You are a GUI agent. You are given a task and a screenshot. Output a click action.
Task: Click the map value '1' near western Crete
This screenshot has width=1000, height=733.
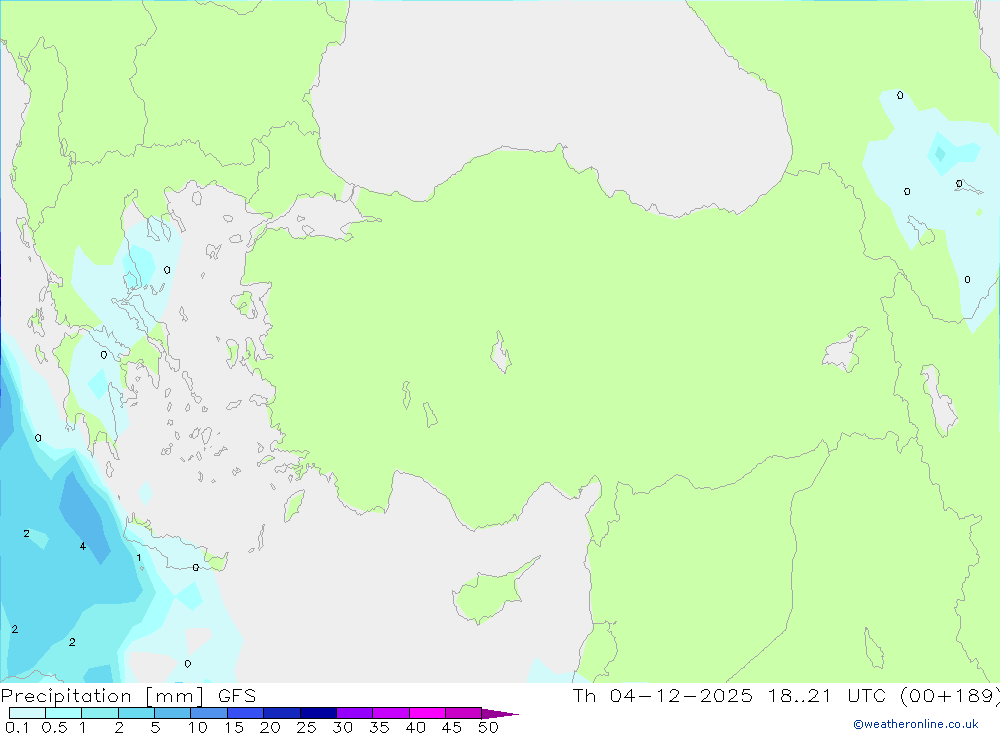tap(138, 558)
